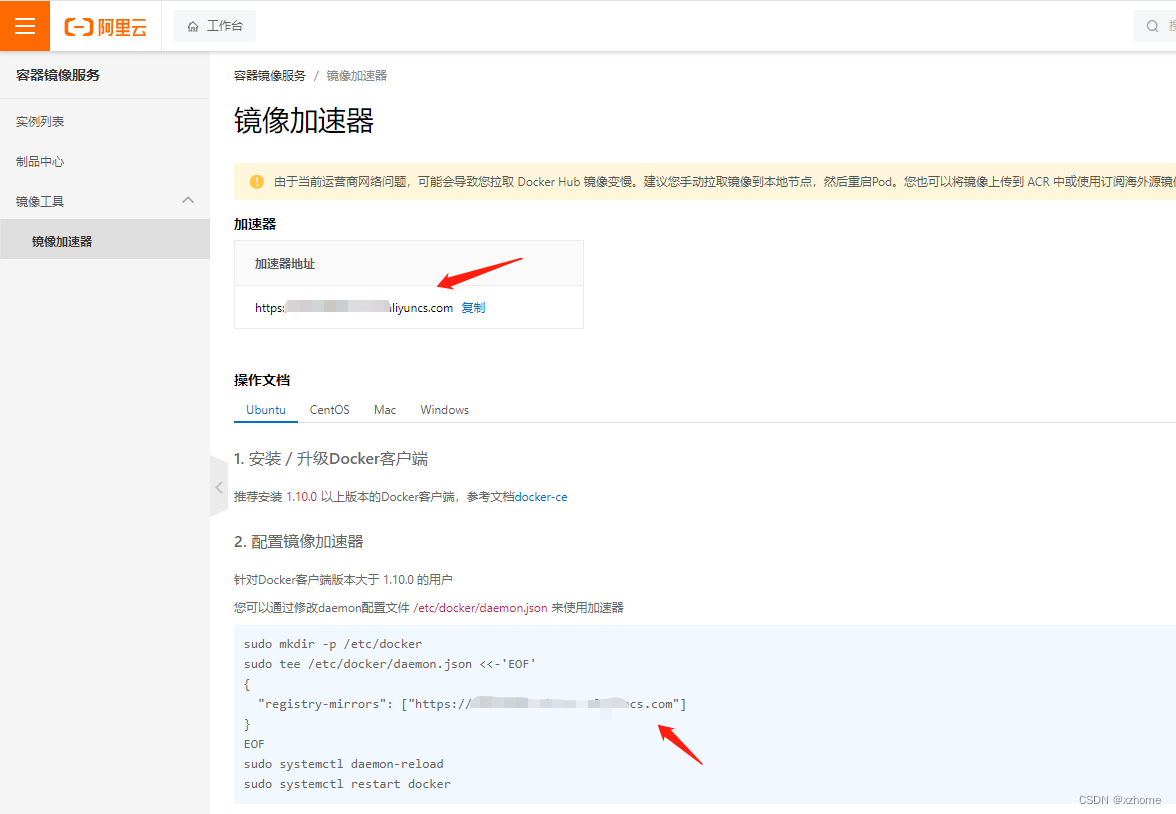Click the 'sudo systemctl restart docker' line
The image size is (1176, 814).
pos(347,784)
